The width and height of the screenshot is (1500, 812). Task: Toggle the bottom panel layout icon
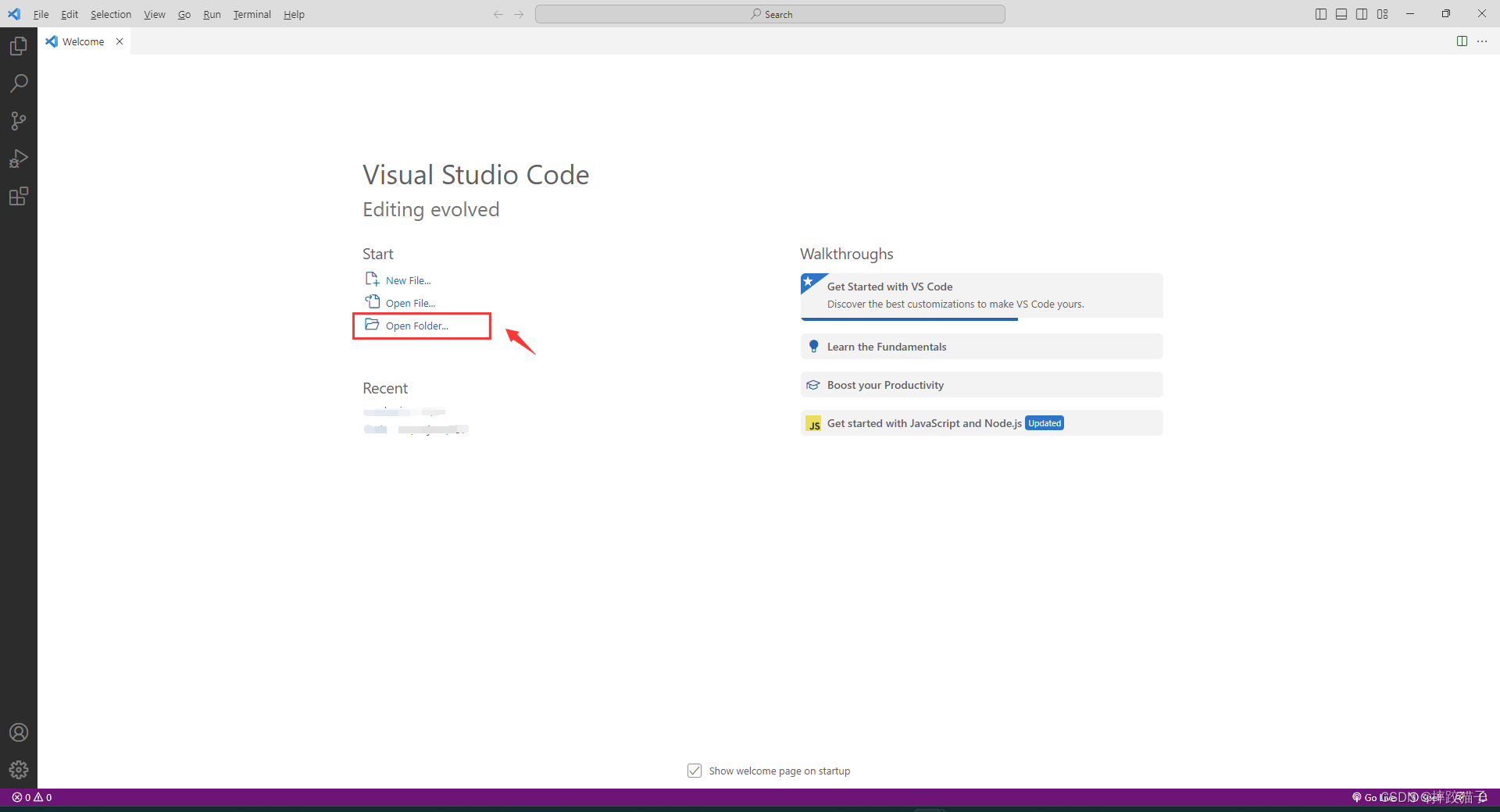coord(1341,14)
